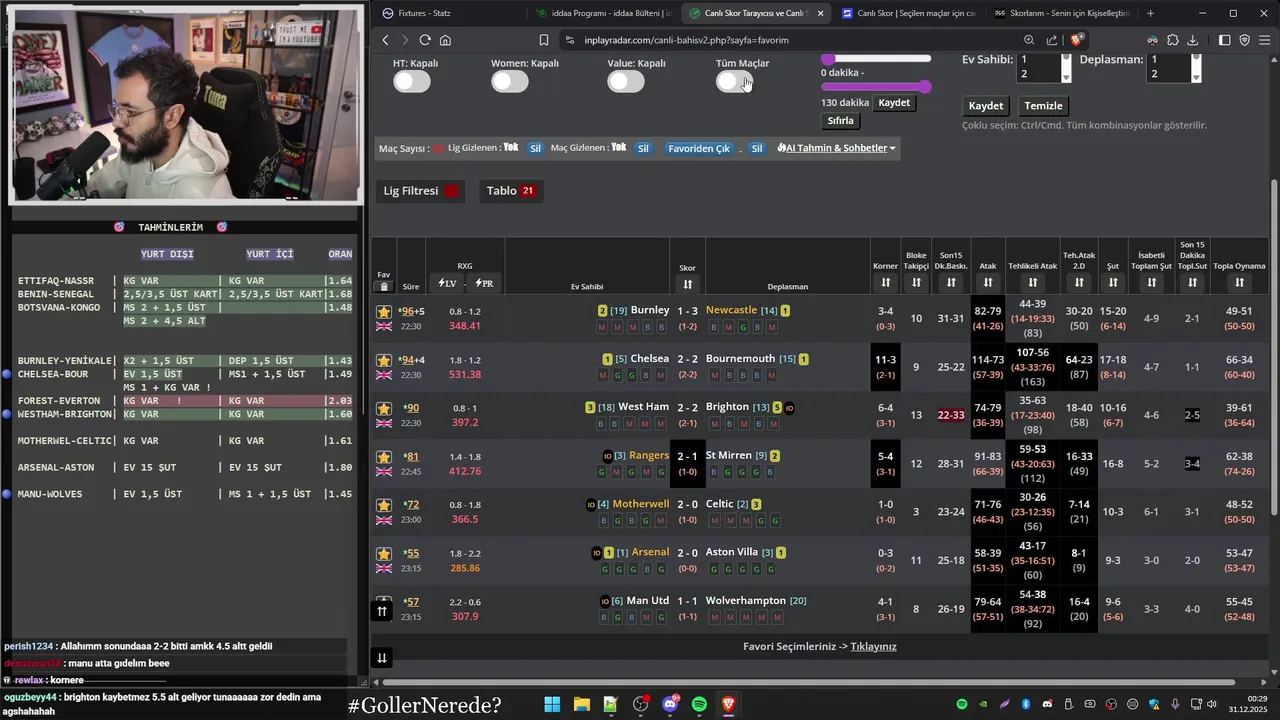Open the Ev Sahibi multi-select list
The image size is (1280, 720).
pyautogui.click(x=1044, y=67)
